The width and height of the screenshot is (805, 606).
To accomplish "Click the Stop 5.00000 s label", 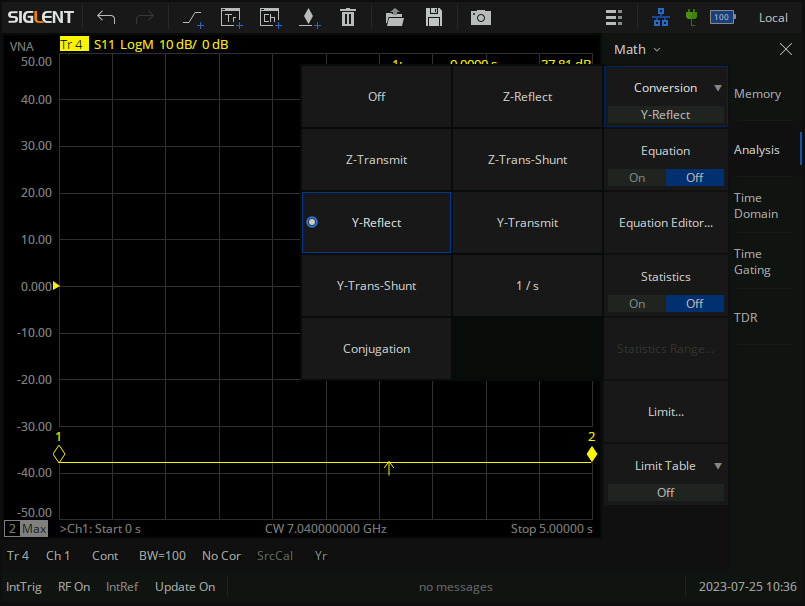I will coord(551,528).
